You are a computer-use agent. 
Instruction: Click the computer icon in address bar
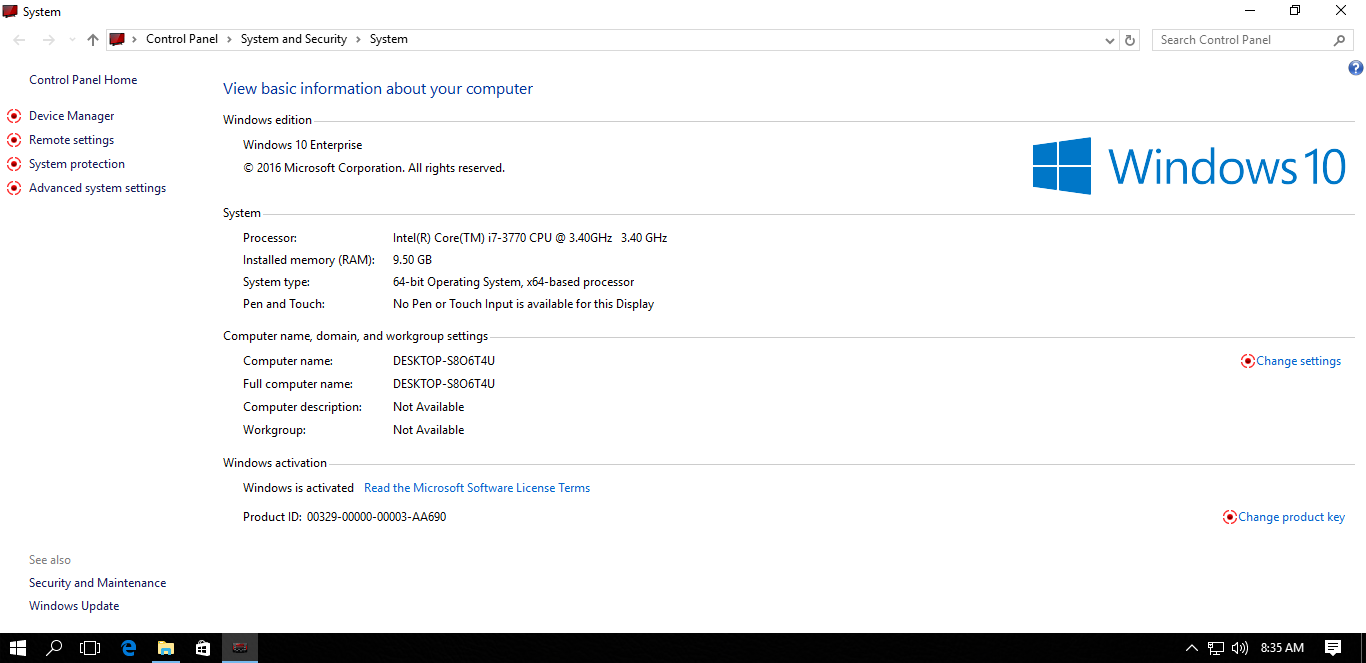116,39
